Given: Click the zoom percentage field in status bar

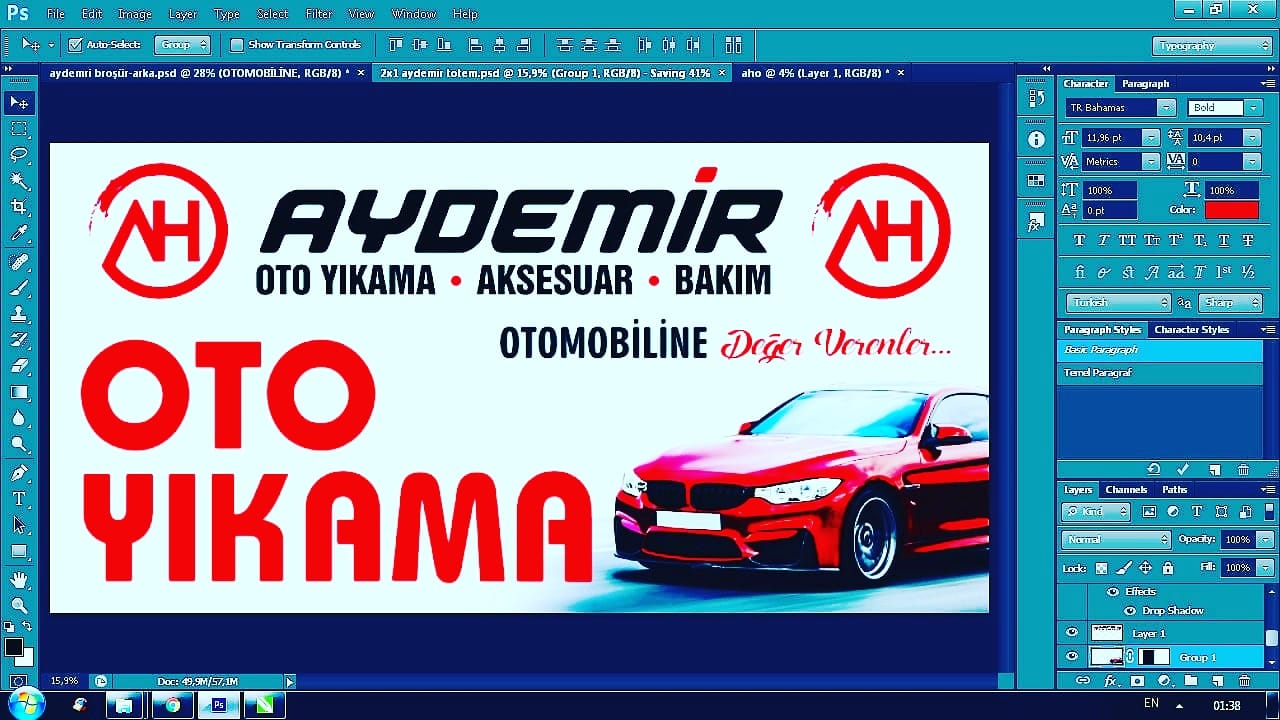Looking at the screenshot, I should [x=65, y=681].
